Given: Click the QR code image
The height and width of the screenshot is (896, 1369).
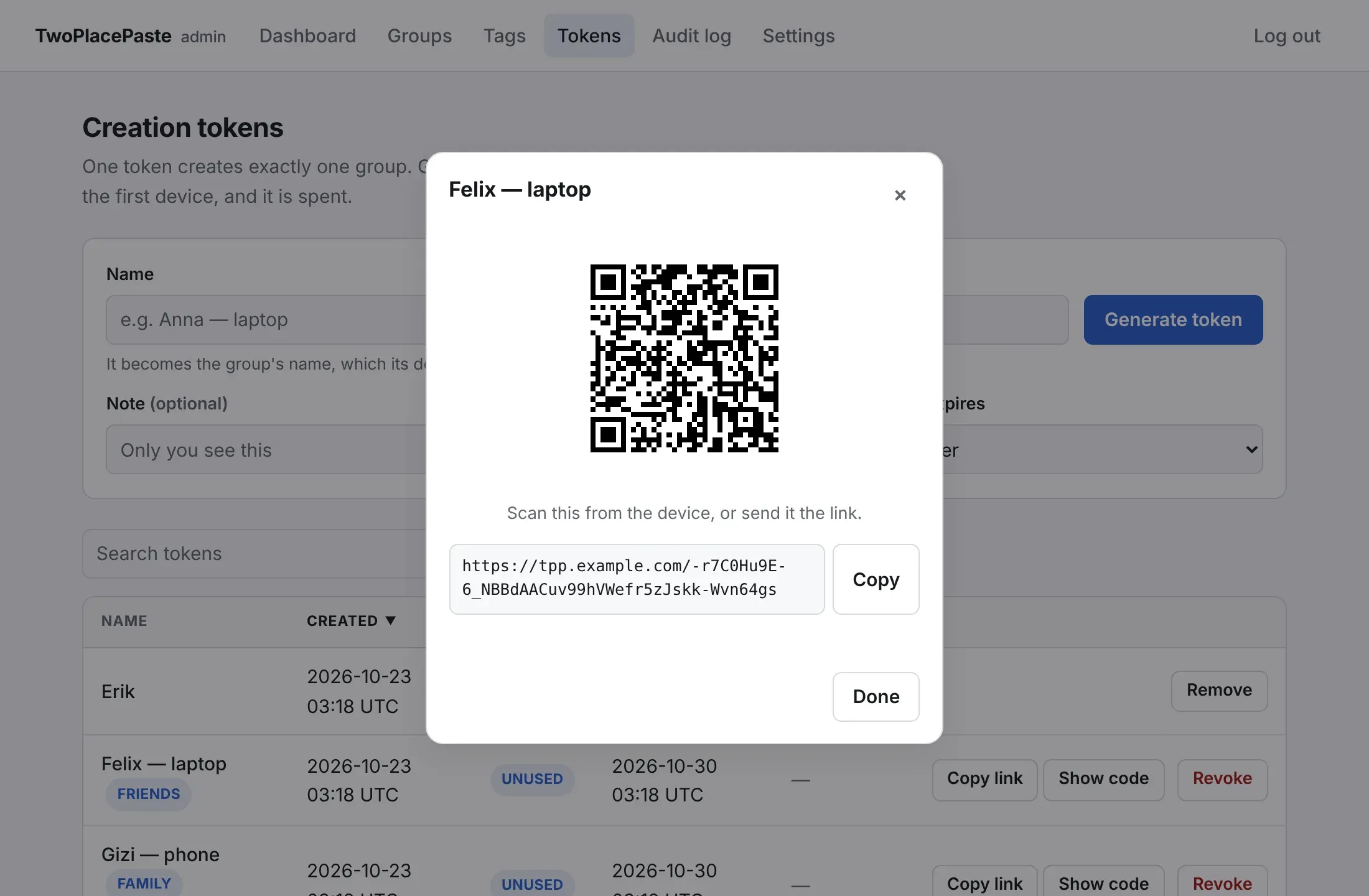Looking at the screenshot, I should pos(684,358).
